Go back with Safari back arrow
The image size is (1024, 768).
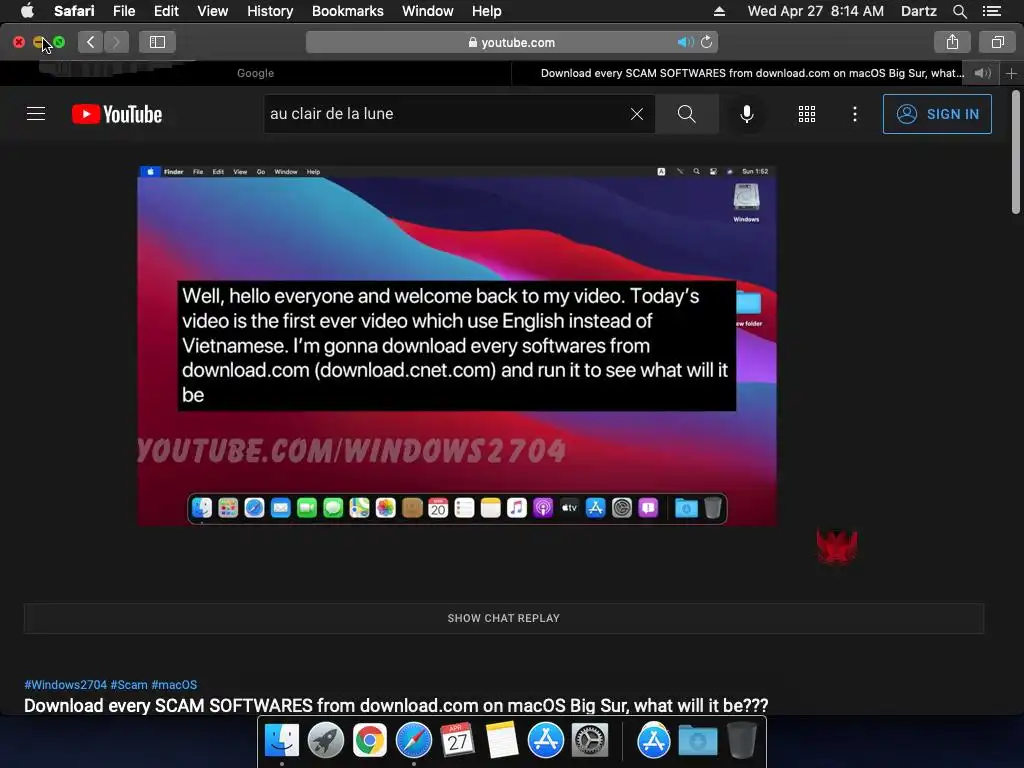[x=91, y=42]
